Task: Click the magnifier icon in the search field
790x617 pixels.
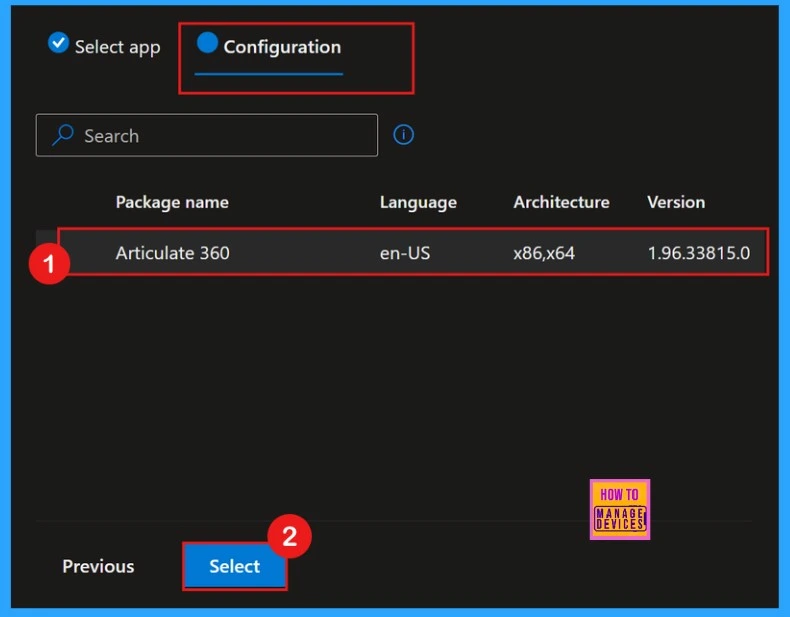Action: 63,135
